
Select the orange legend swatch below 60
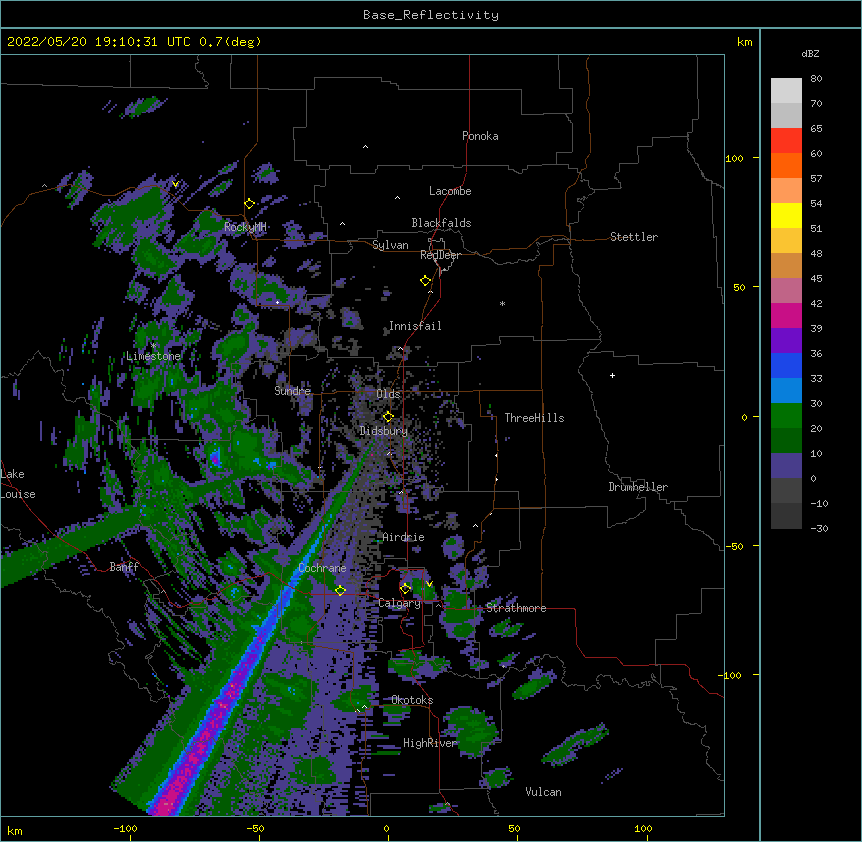786,165
